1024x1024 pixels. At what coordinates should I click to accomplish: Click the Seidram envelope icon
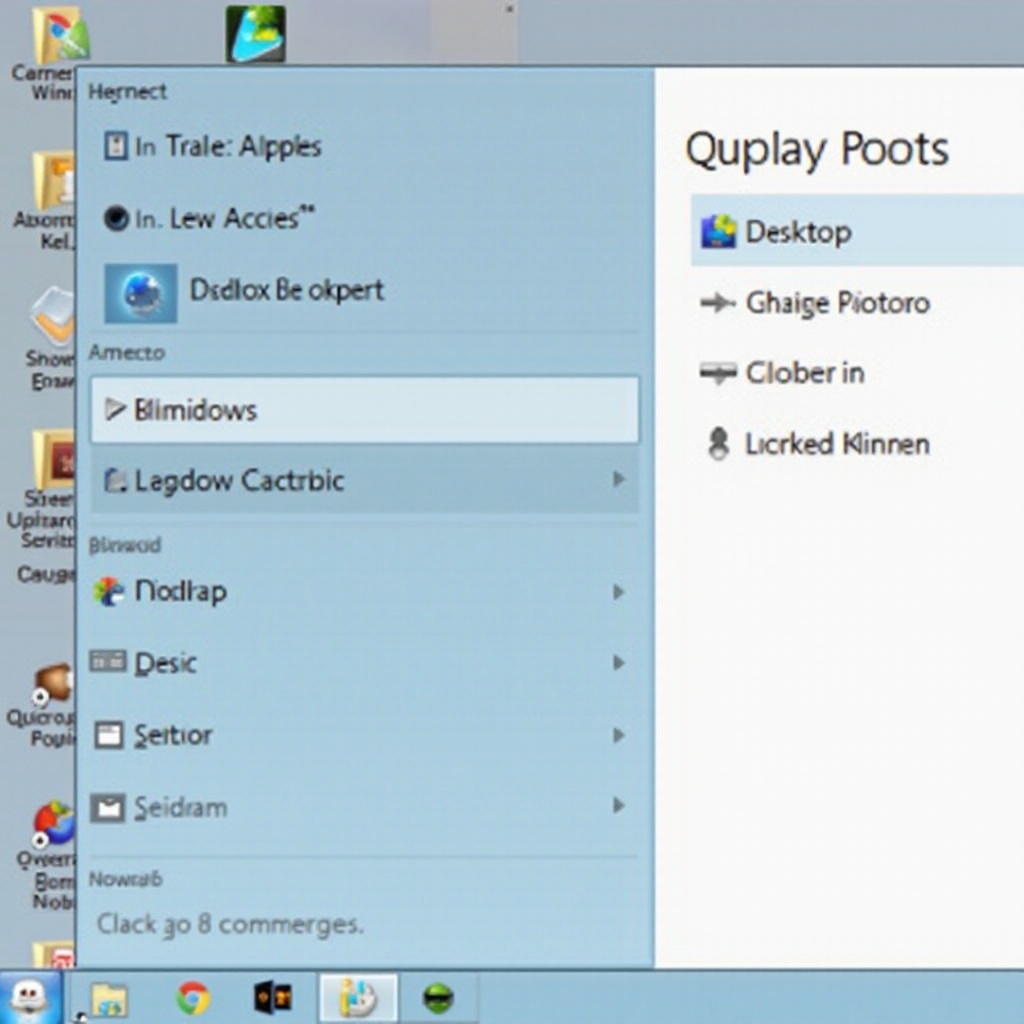pyautogui.click(x=108, y=807)
